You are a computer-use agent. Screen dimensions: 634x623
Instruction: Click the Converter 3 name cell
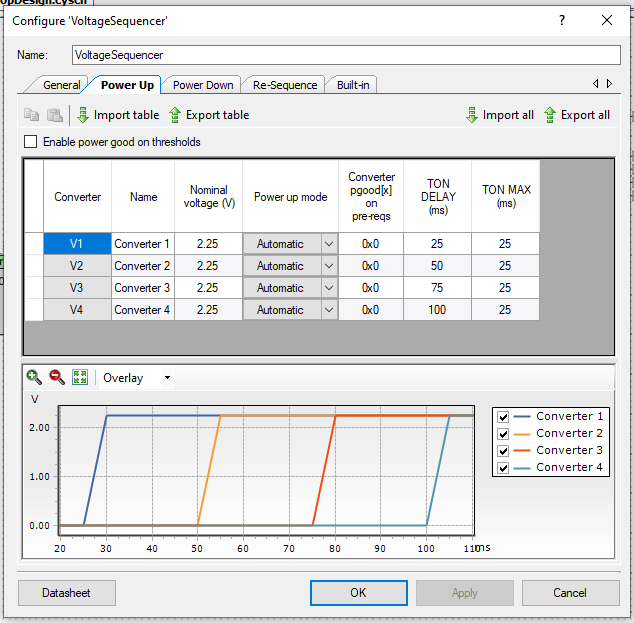143,288
